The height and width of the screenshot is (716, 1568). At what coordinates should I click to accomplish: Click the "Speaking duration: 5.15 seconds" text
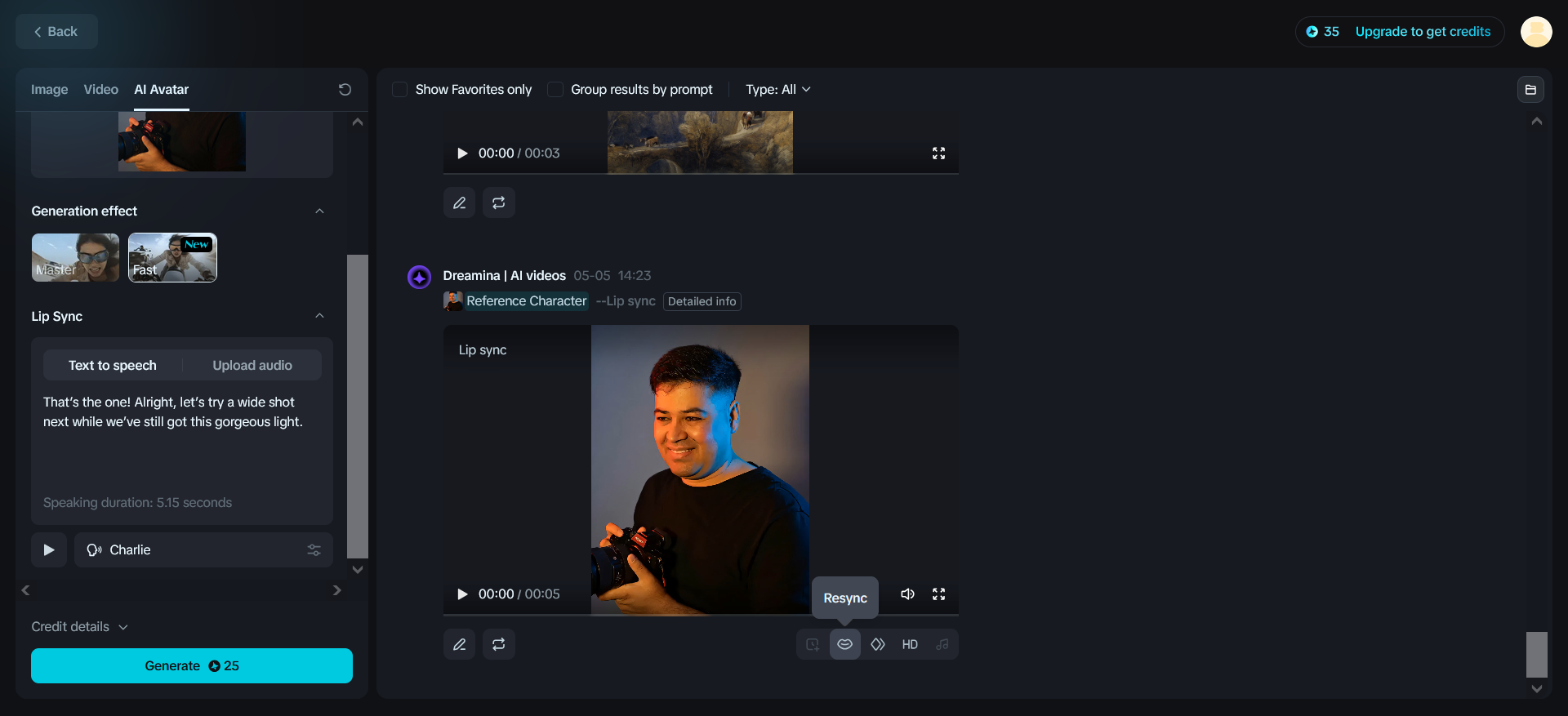[137, 503]
